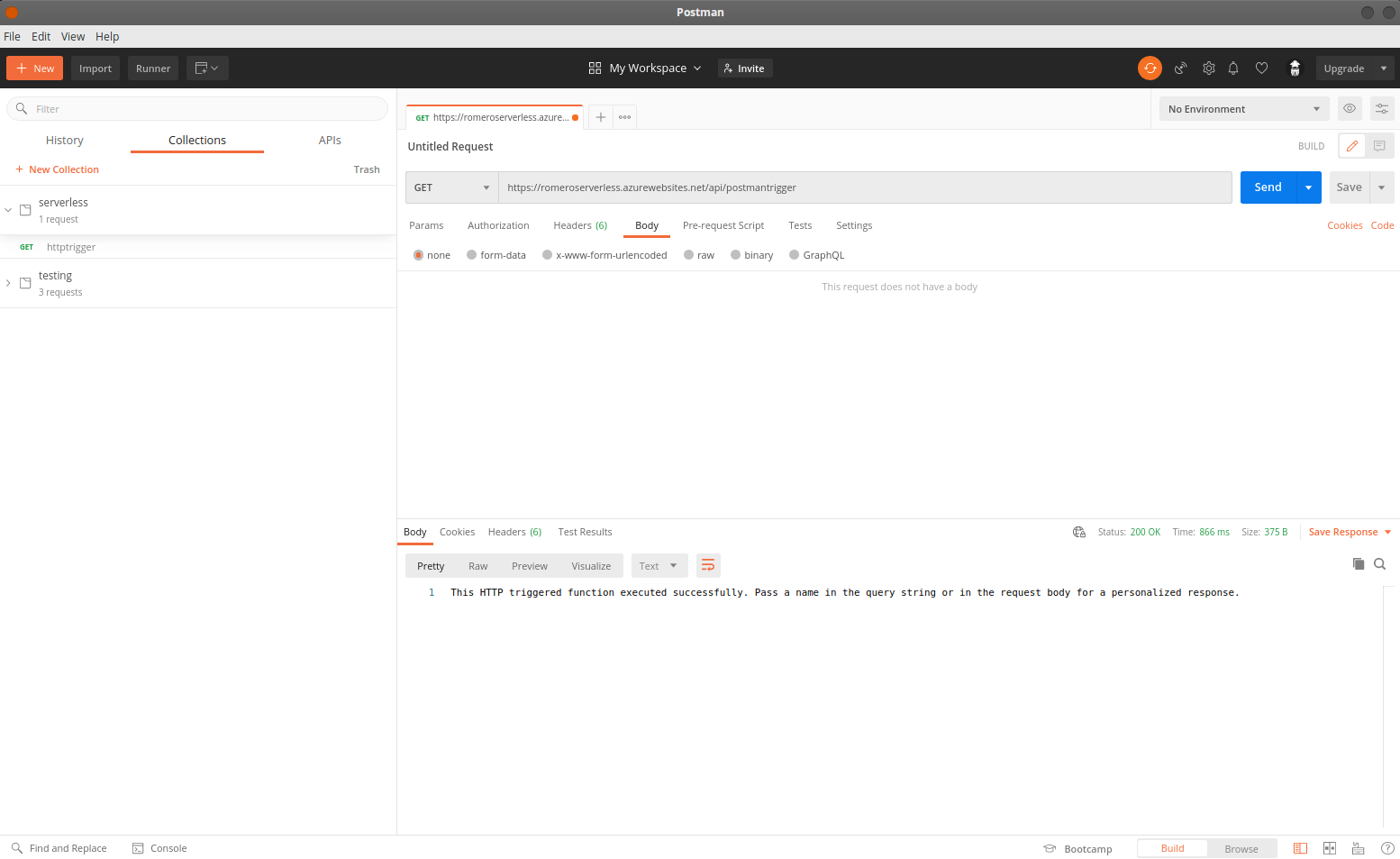The image size is (1400, 859).
Task: Click the environment quick look eye
Action: click(1350, 109)
